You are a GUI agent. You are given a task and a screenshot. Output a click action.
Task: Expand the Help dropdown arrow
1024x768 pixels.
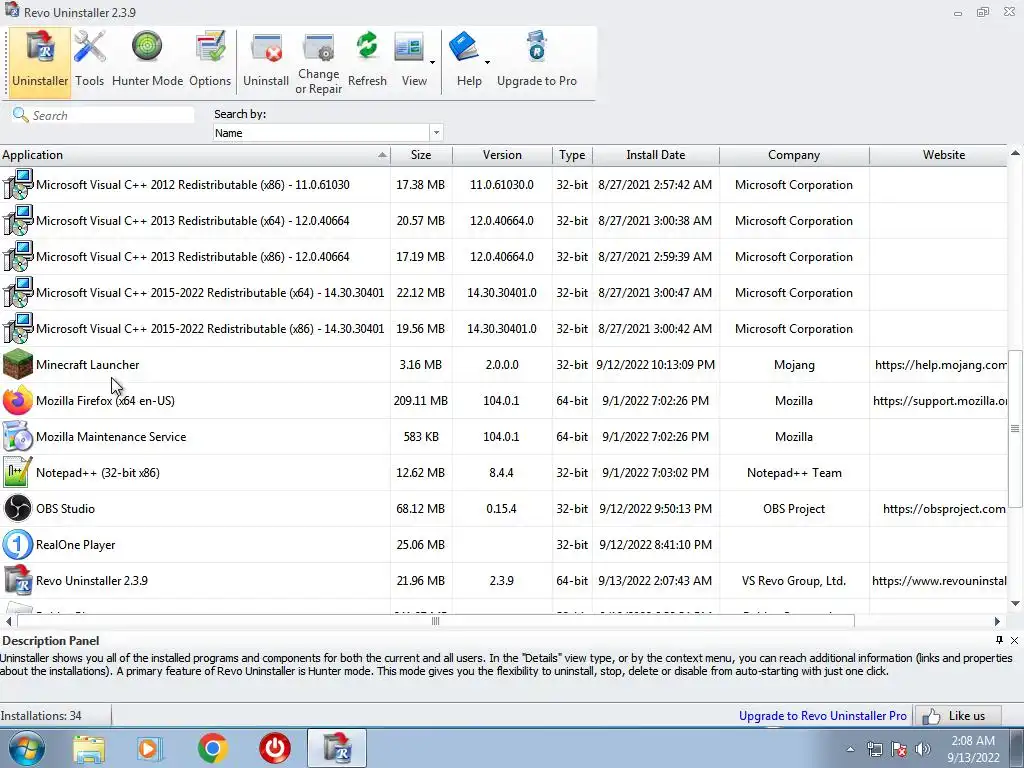coord(487,63)
